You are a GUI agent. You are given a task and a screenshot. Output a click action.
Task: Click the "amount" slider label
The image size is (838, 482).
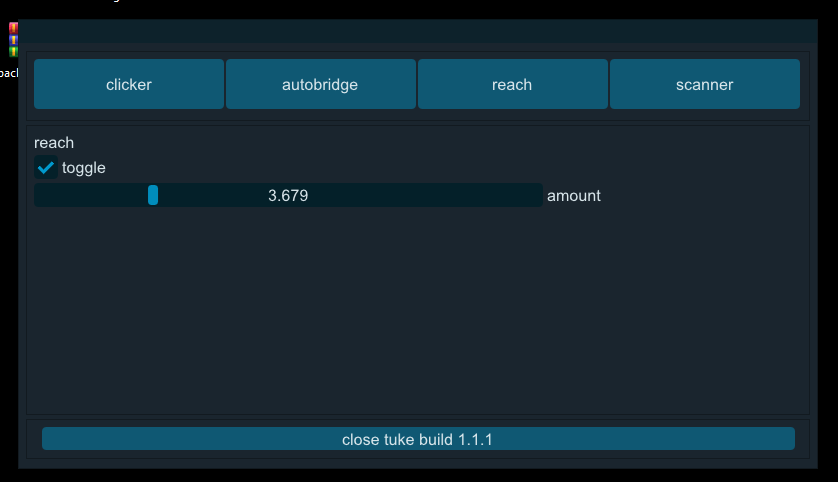point(573,196)
